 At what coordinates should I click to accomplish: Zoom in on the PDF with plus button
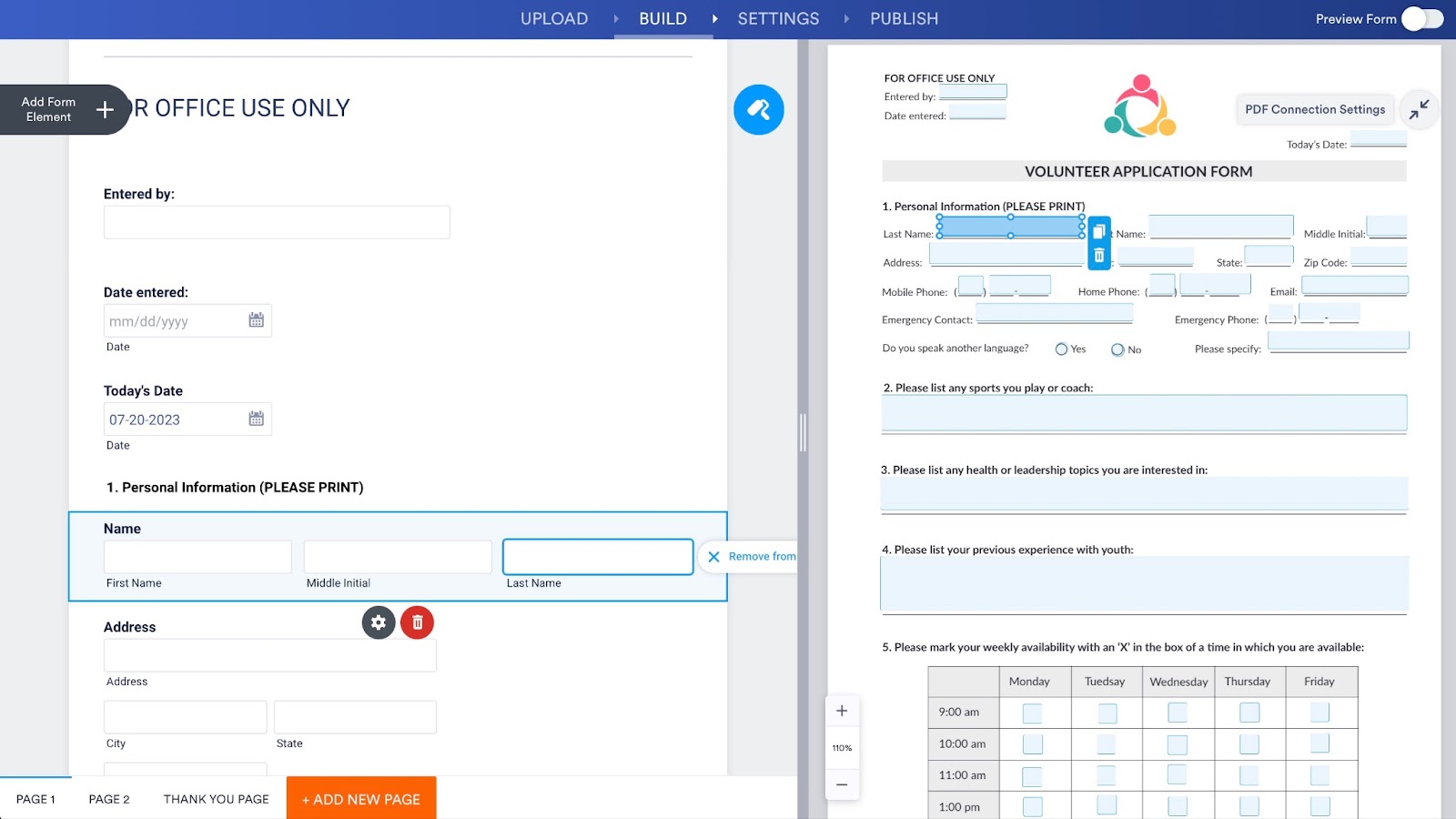coord(842,711)
